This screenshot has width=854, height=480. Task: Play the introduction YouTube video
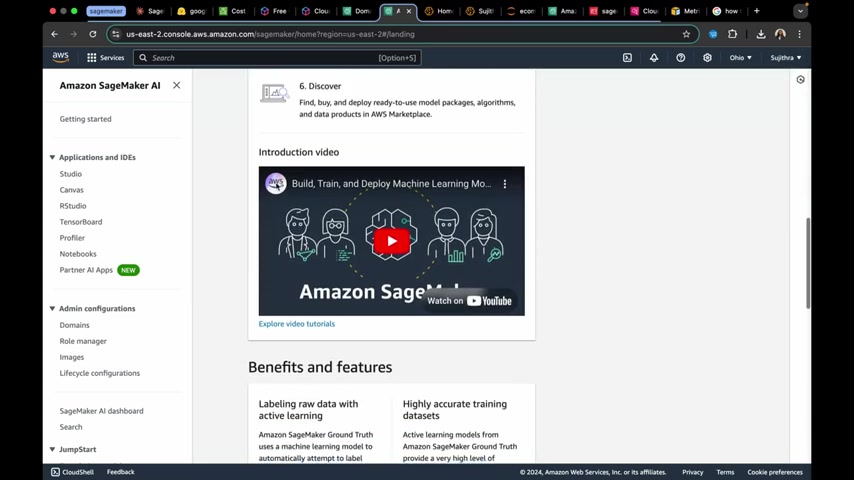click(392, 241)
